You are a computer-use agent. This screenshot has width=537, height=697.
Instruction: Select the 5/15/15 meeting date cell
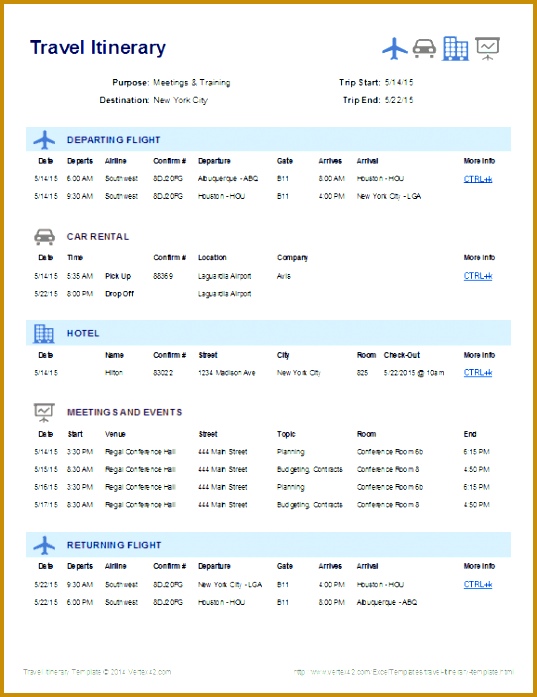pyautogui.click(x=46, y=469)
